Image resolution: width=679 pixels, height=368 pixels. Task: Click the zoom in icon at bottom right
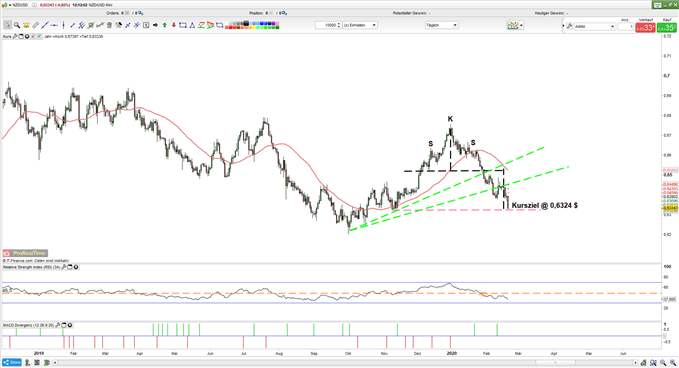click(663, 362)
